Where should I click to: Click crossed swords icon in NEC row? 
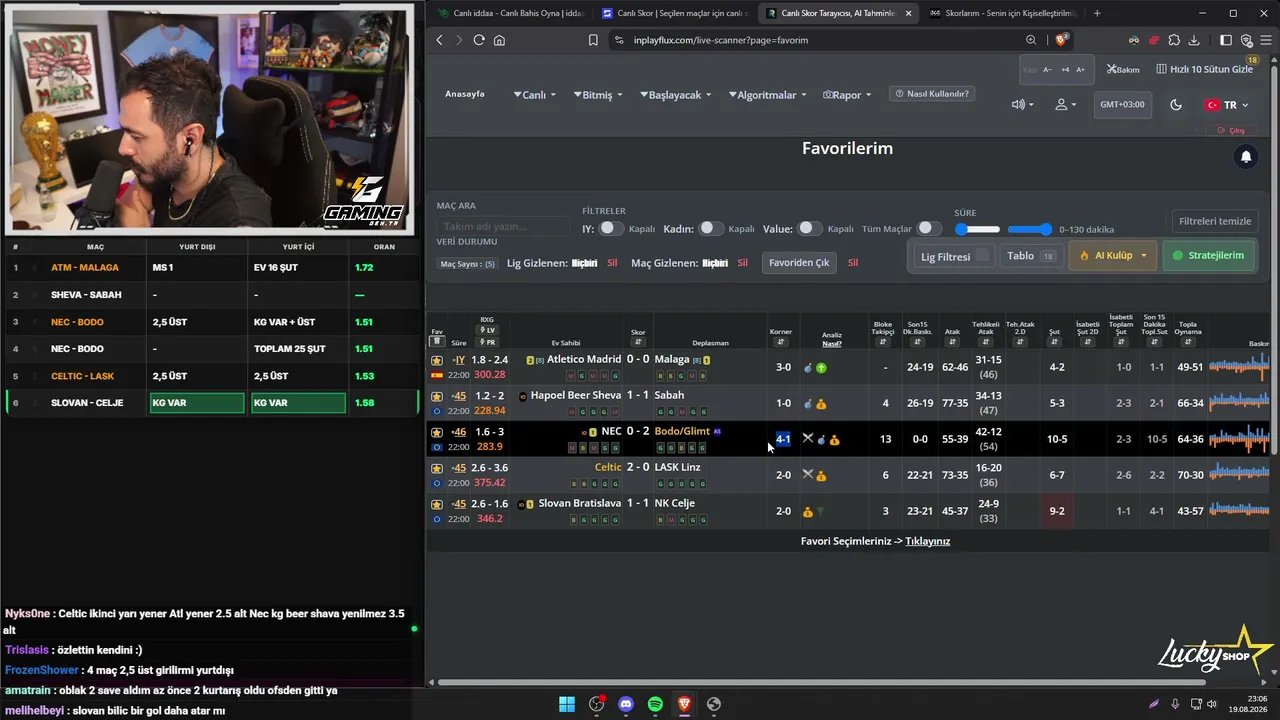(x=808, y=439)
